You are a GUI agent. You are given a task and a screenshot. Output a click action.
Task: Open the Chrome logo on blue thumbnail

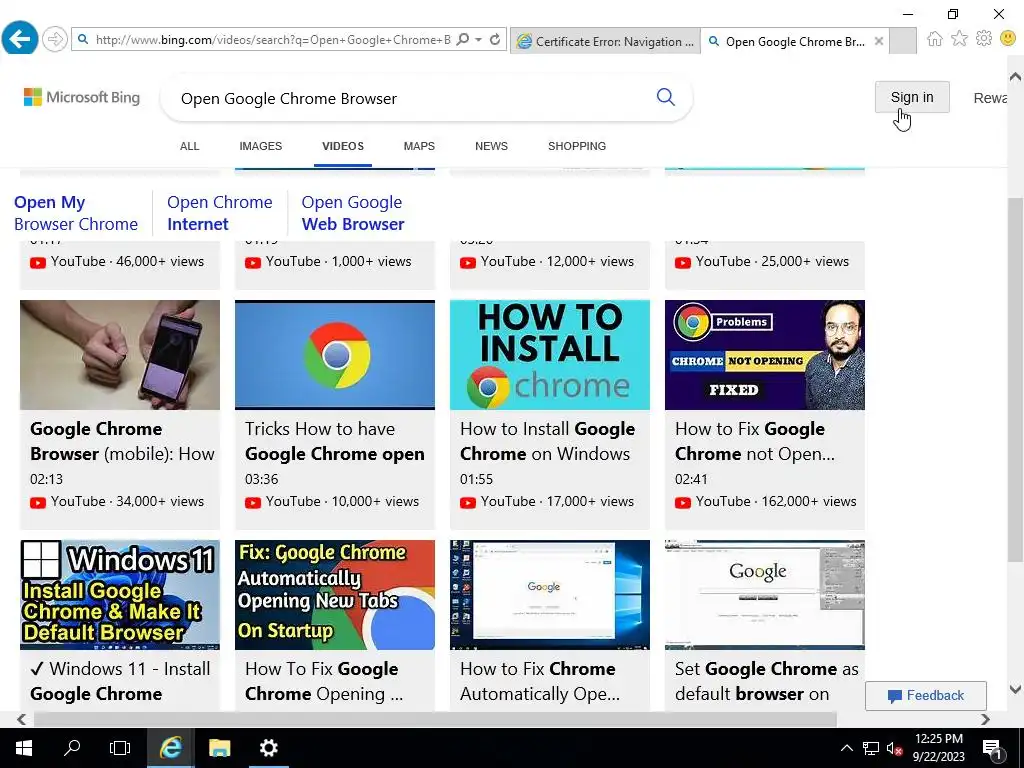[x=335, y=355]
